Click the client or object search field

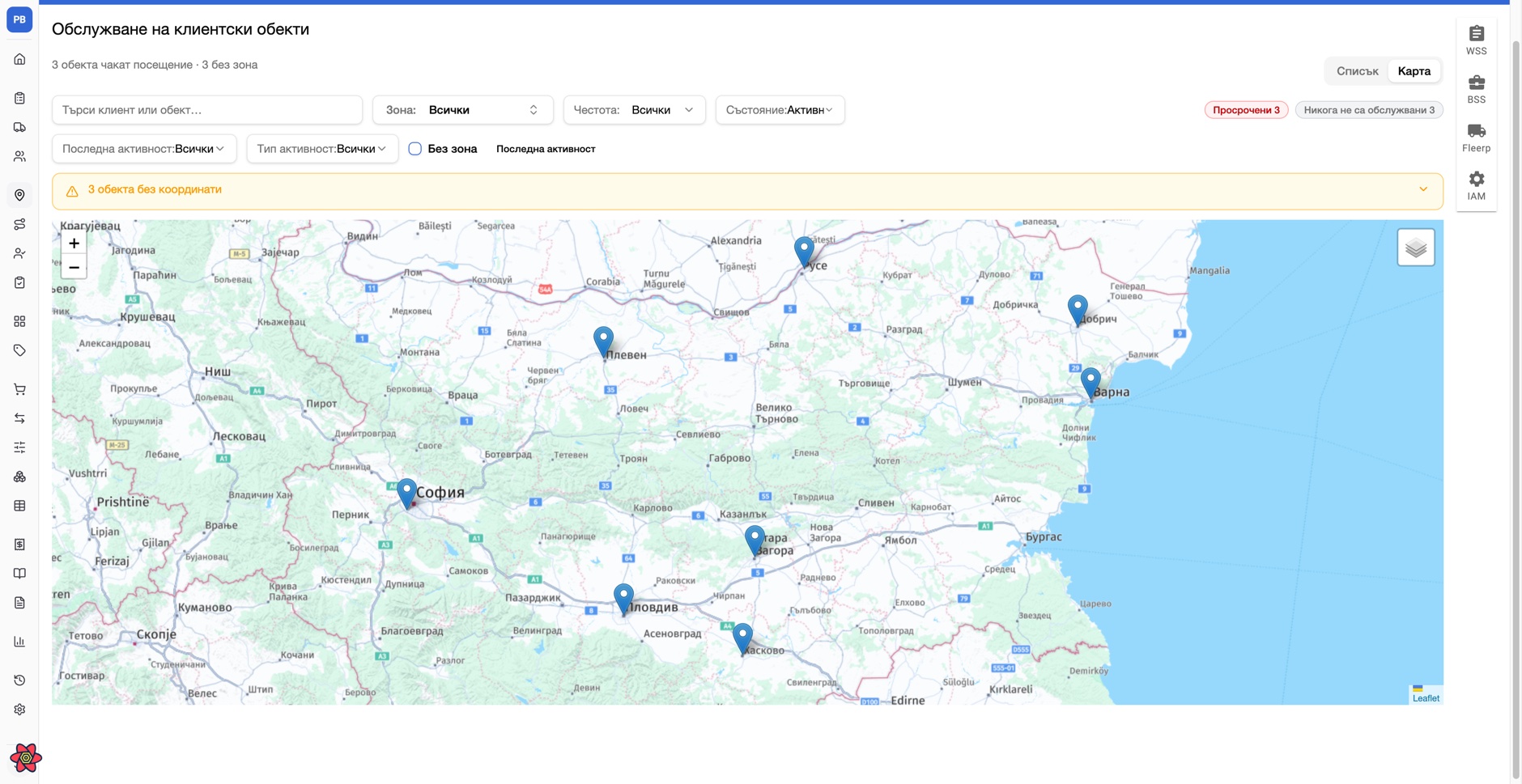pos(207,110)
